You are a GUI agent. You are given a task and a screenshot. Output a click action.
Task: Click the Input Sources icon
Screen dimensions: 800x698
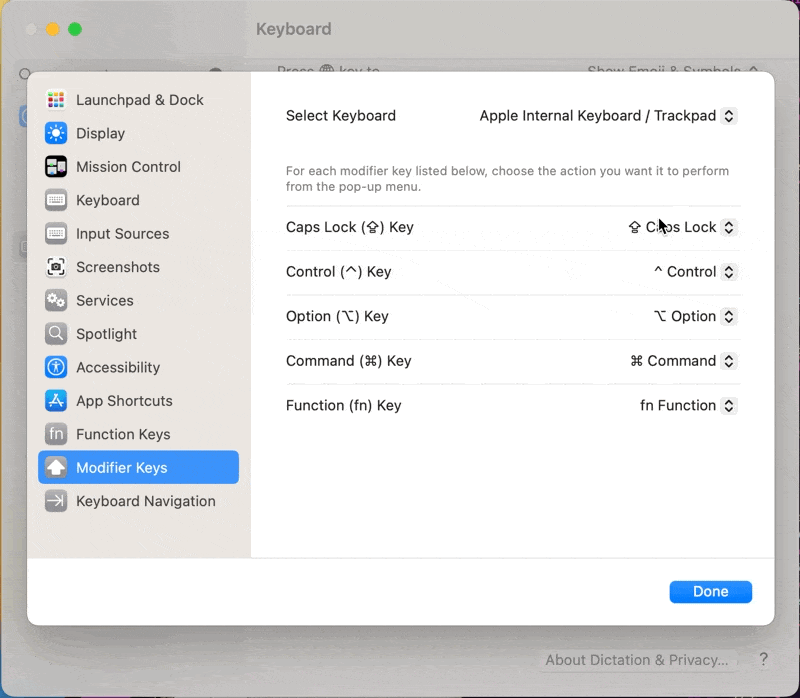(56, 234)
